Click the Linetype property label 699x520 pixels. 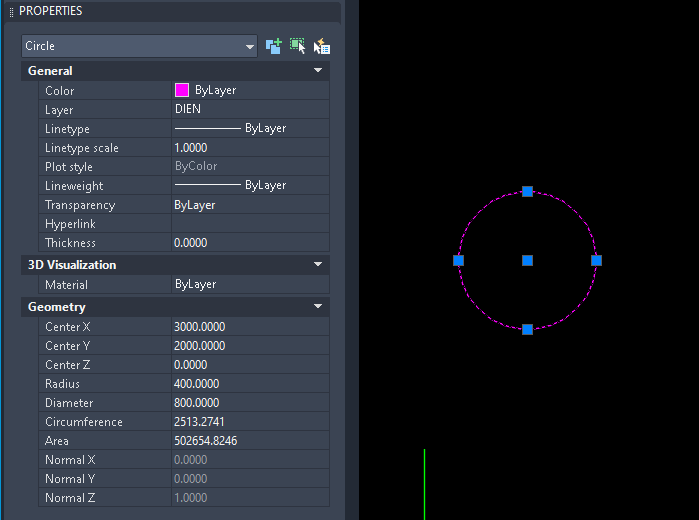pyautogui.click(x=67, y=129)
